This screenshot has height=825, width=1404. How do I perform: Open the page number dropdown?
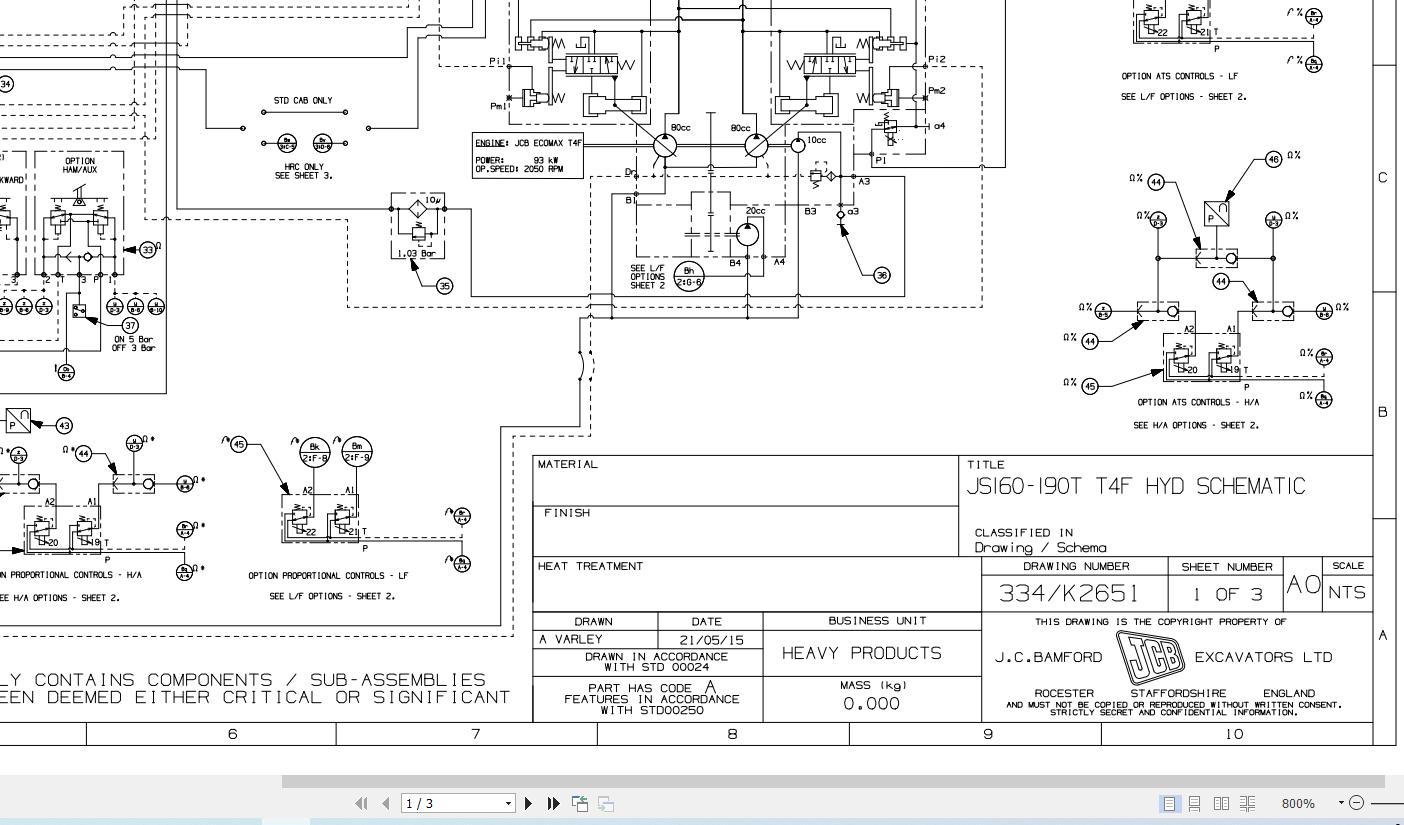[508, 803]
